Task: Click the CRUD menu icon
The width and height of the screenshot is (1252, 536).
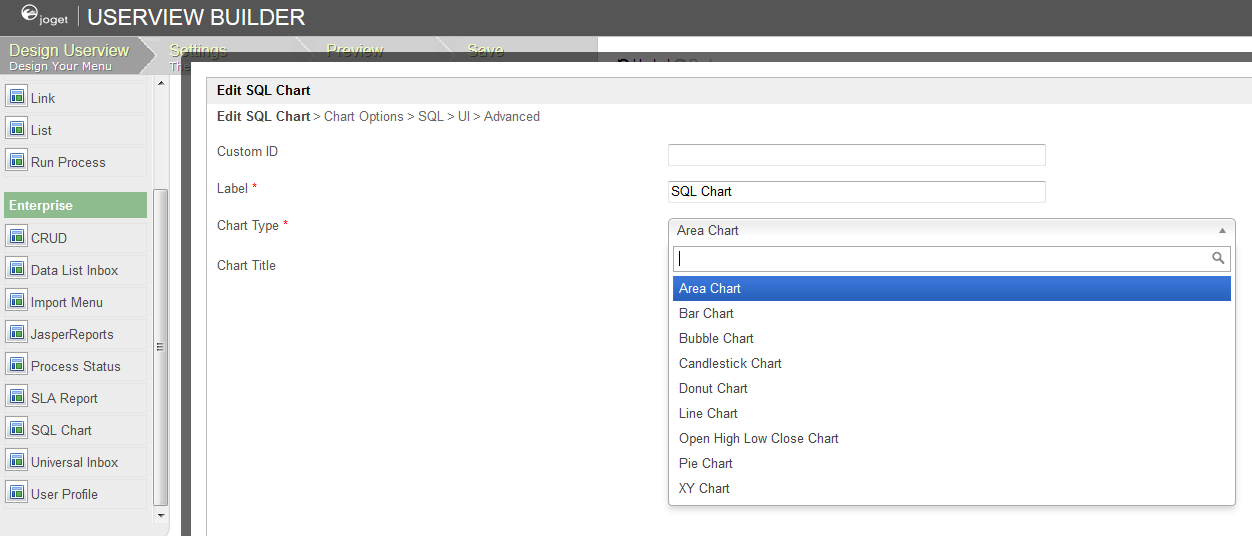Action: coord(16,238)
